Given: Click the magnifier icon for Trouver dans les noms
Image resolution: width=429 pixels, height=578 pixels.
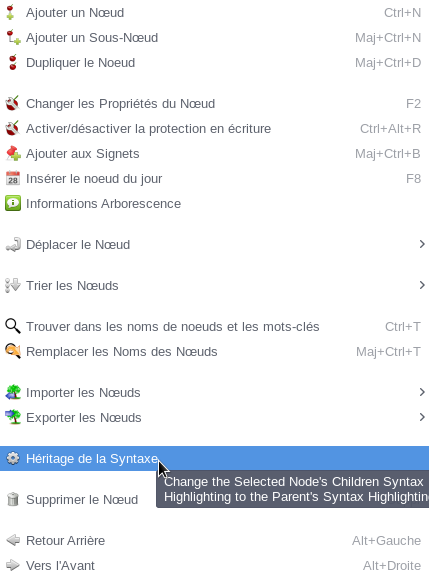Looking at the screenshot, I should pos(13,327).
